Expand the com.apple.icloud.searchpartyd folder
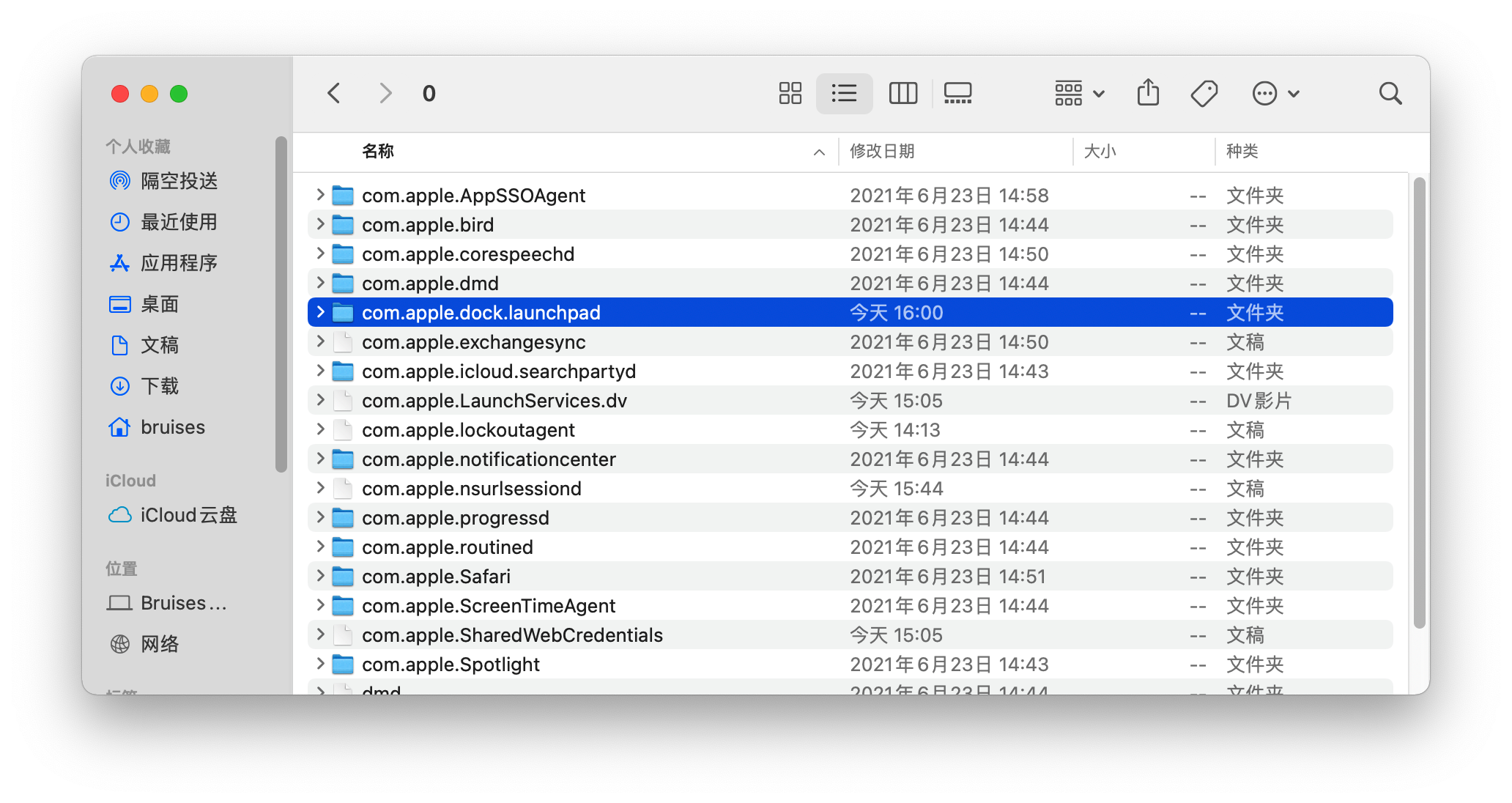Viewport: 1512px width, 803px height. click(320, 371)
